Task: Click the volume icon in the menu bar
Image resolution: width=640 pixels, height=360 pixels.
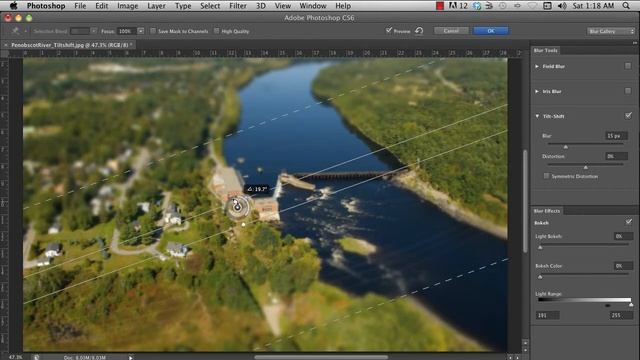Action: [x=562, y=6]
